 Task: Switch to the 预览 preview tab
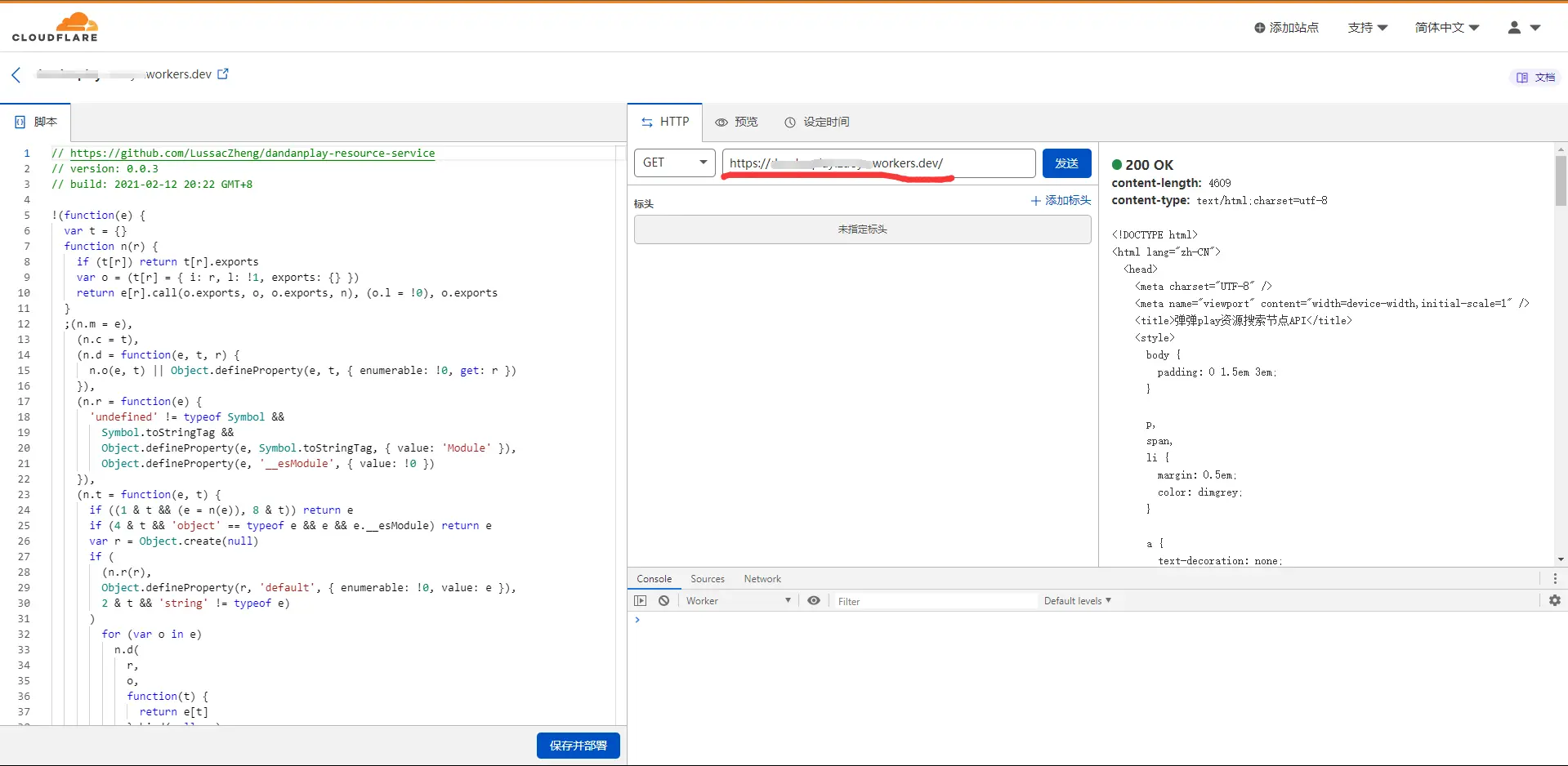[x=736, y=122]
